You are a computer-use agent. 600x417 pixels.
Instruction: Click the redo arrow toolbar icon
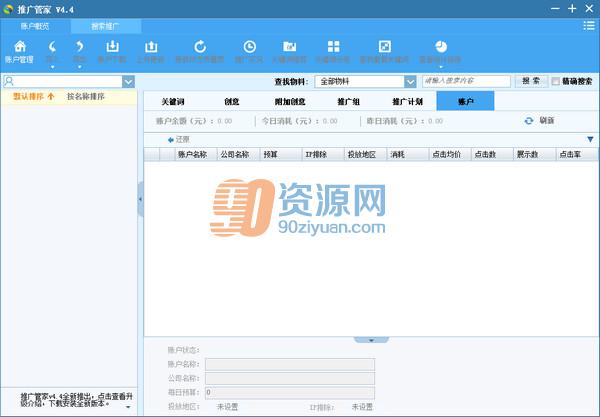79,47
